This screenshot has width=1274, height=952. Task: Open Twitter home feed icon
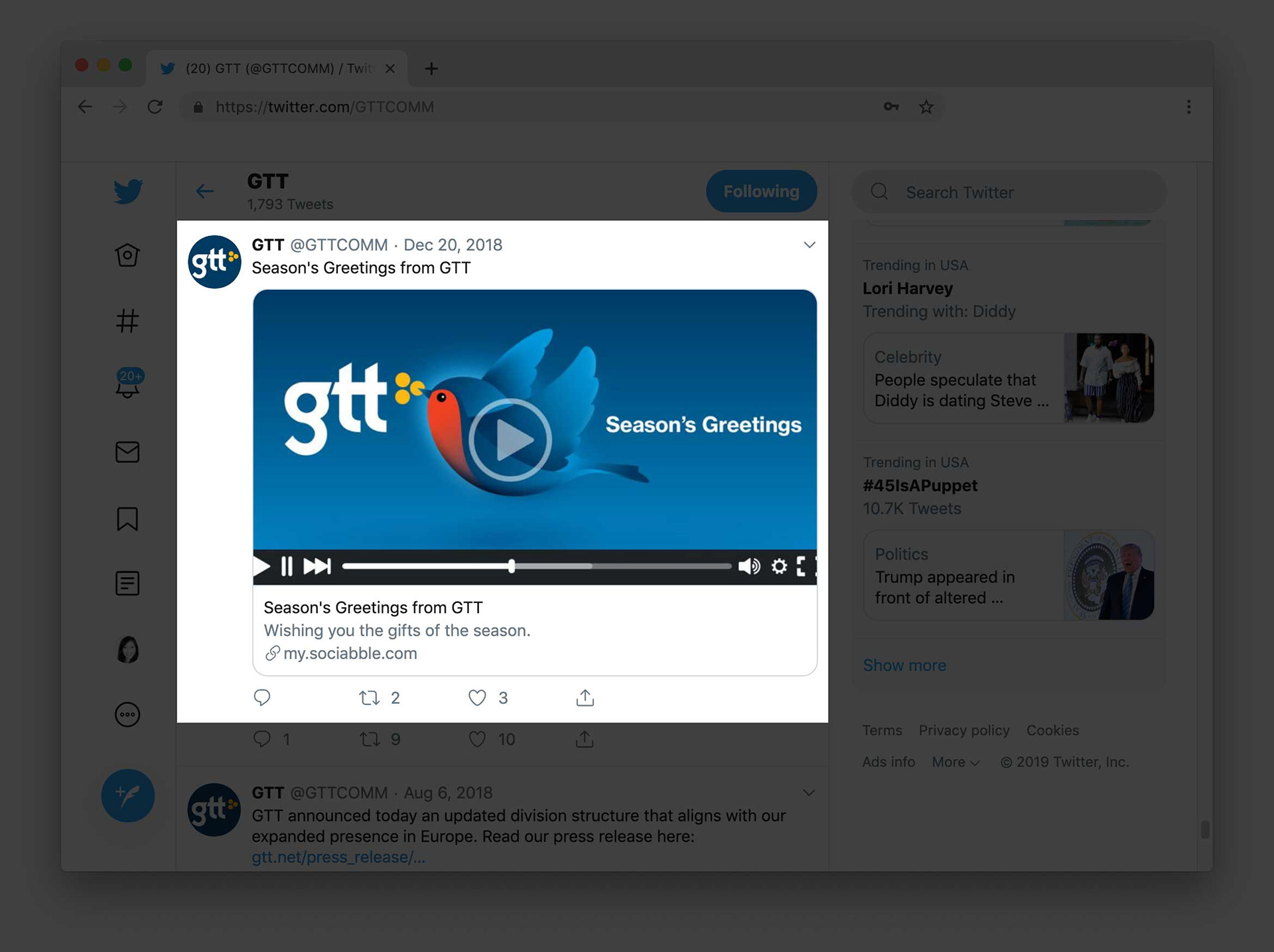127,255
